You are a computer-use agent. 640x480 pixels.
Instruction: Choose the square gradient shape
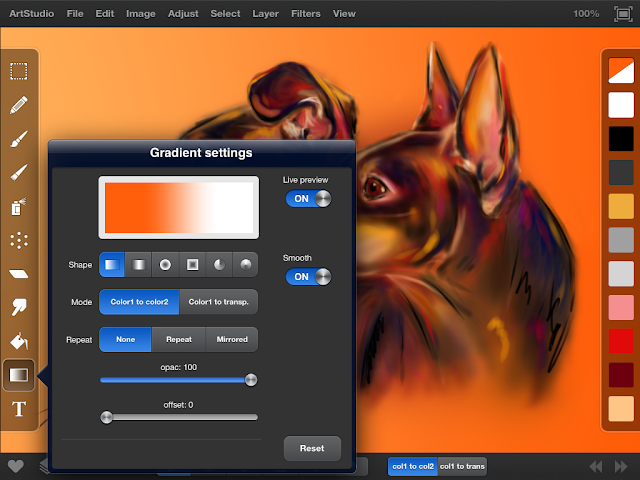(x=192, y=265)
